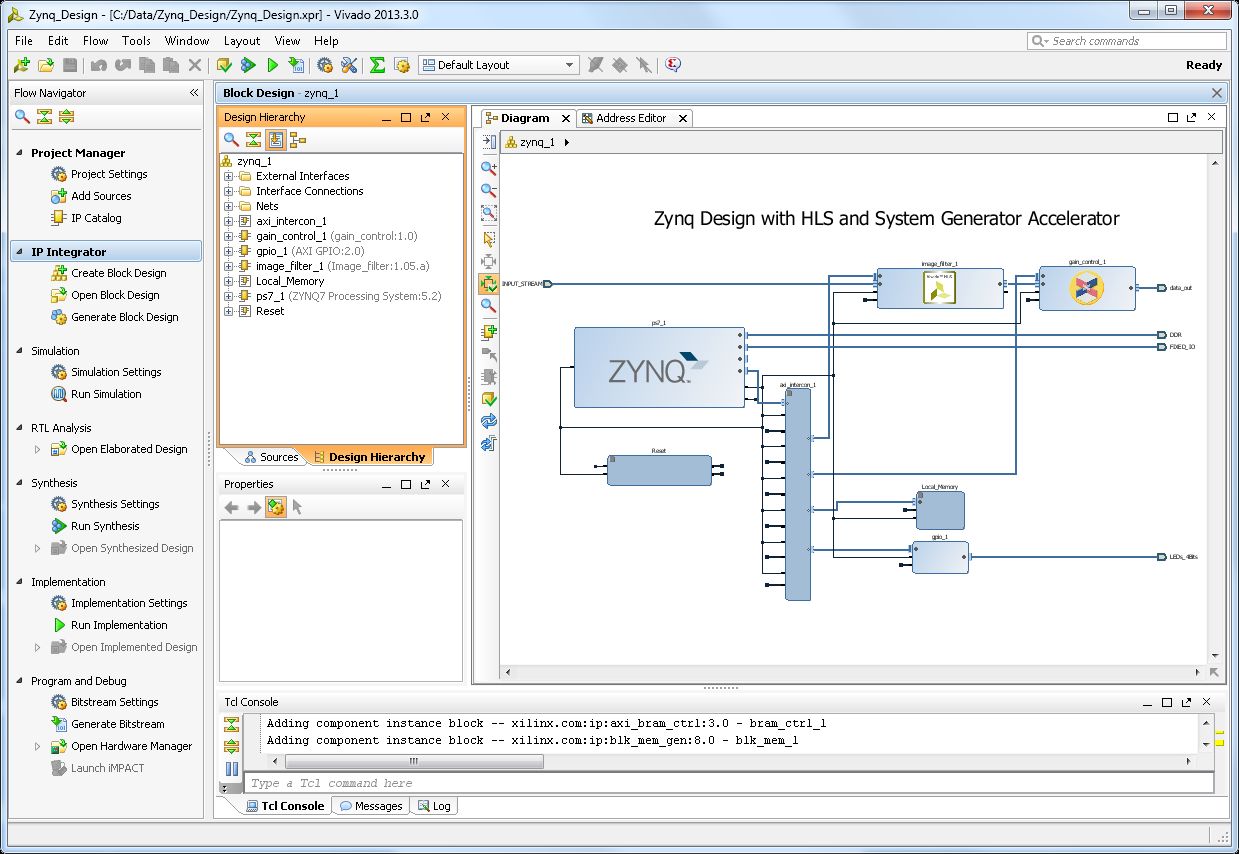Toggle the highlighted auto-fit selection button in diagram toolbar

489,285
